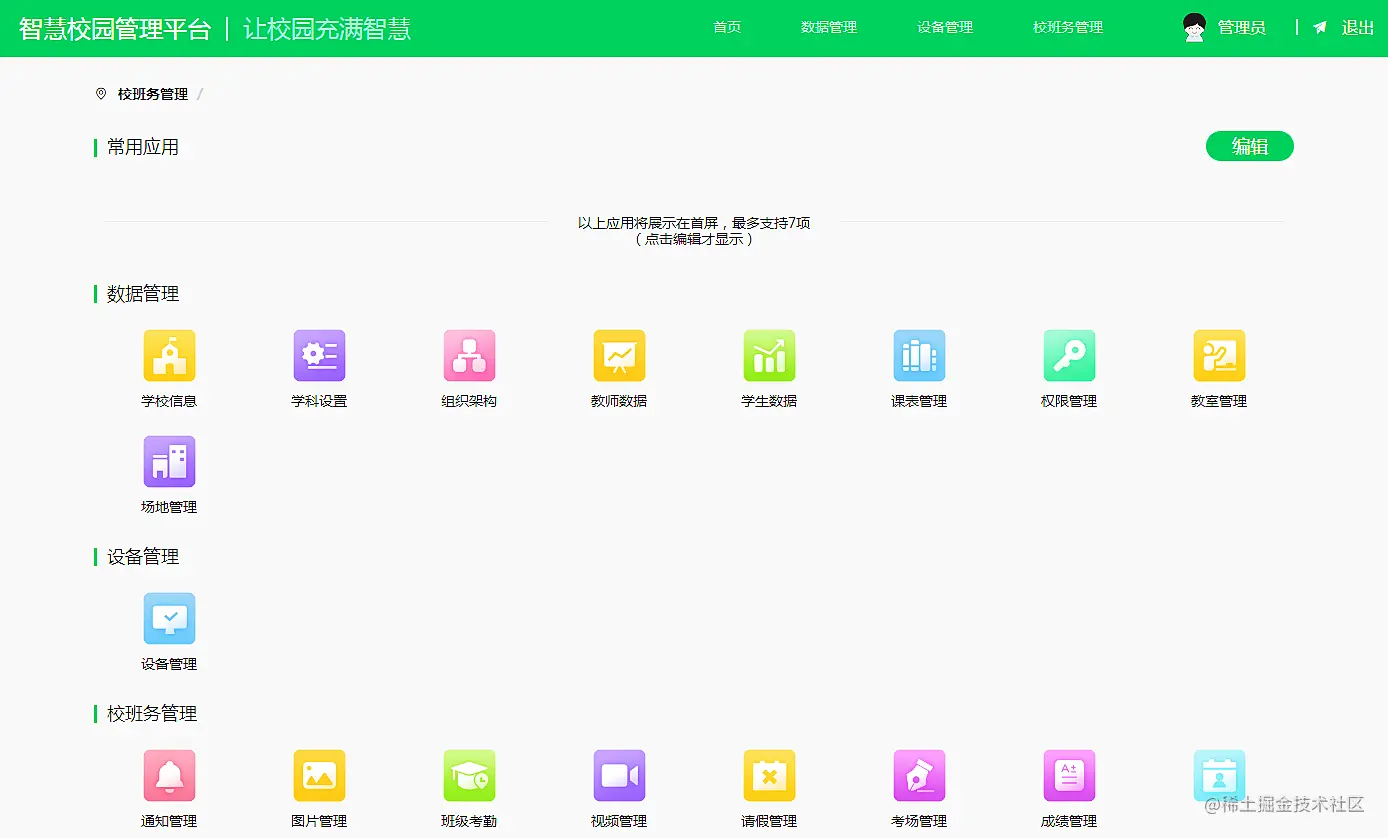Image resolution: width=1388 pixels, height=838 pixels.
Task: Open the 班级考勤 graduation cap icon
Action: click(469, 775)
